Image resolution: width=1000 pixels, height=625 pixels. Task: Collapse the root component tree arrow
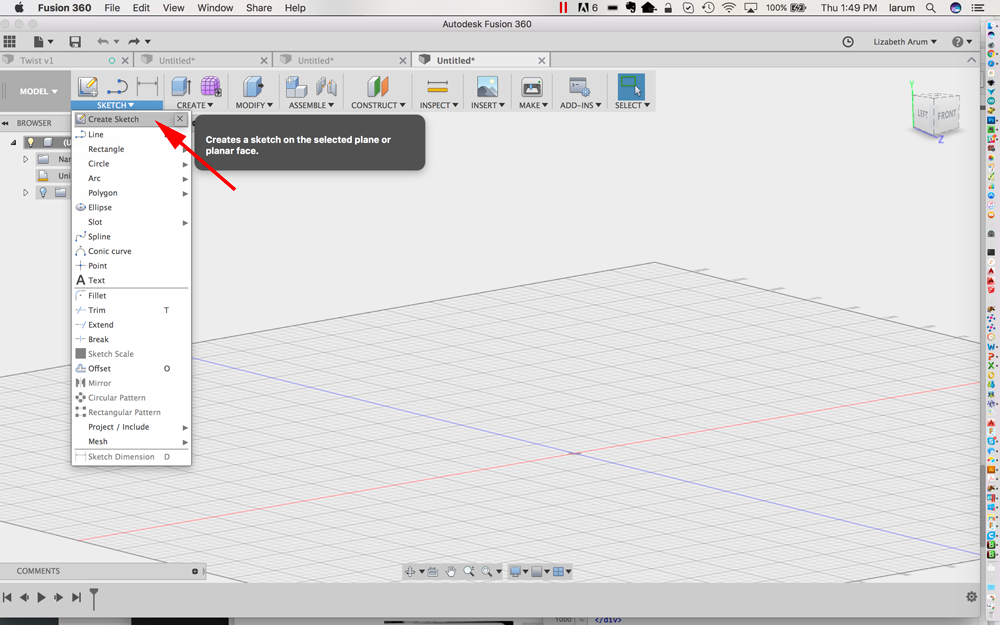(x=13, y=142)
